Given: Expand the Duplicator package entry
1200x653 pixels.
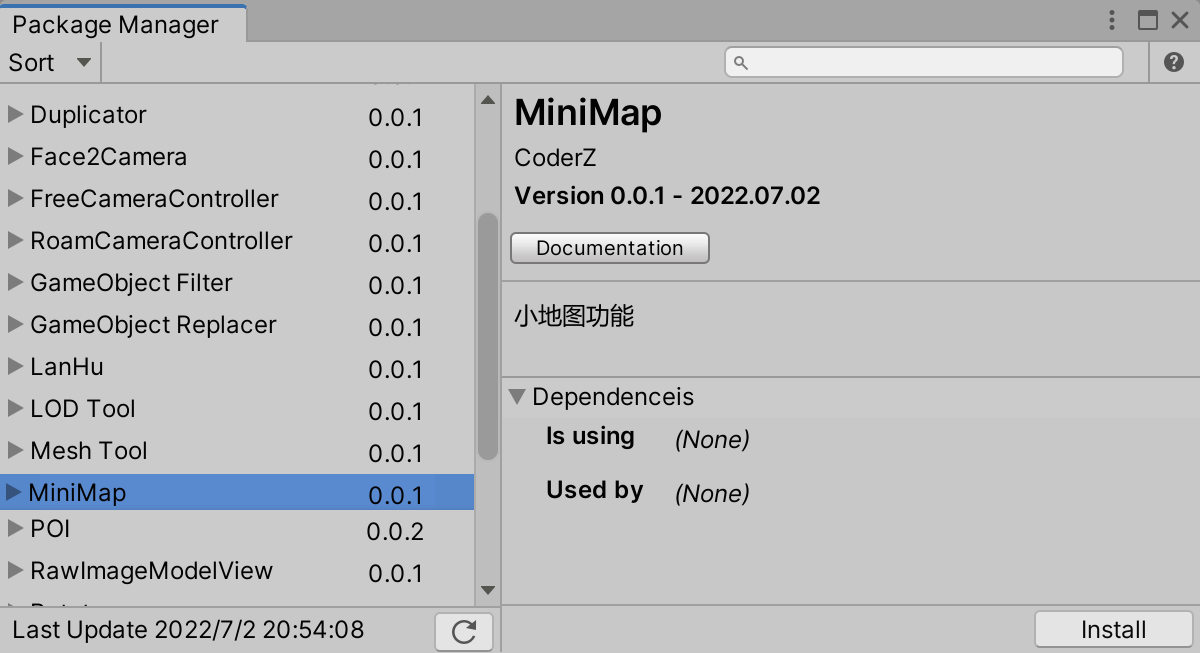Looking at the screenshot, I should 15,114.
